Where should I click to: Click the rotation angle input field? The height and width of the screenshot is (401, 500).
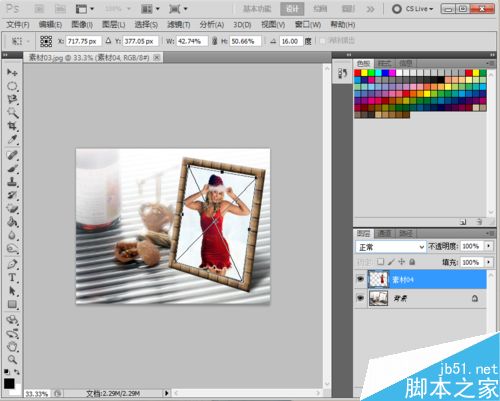[x=290, y=41]
